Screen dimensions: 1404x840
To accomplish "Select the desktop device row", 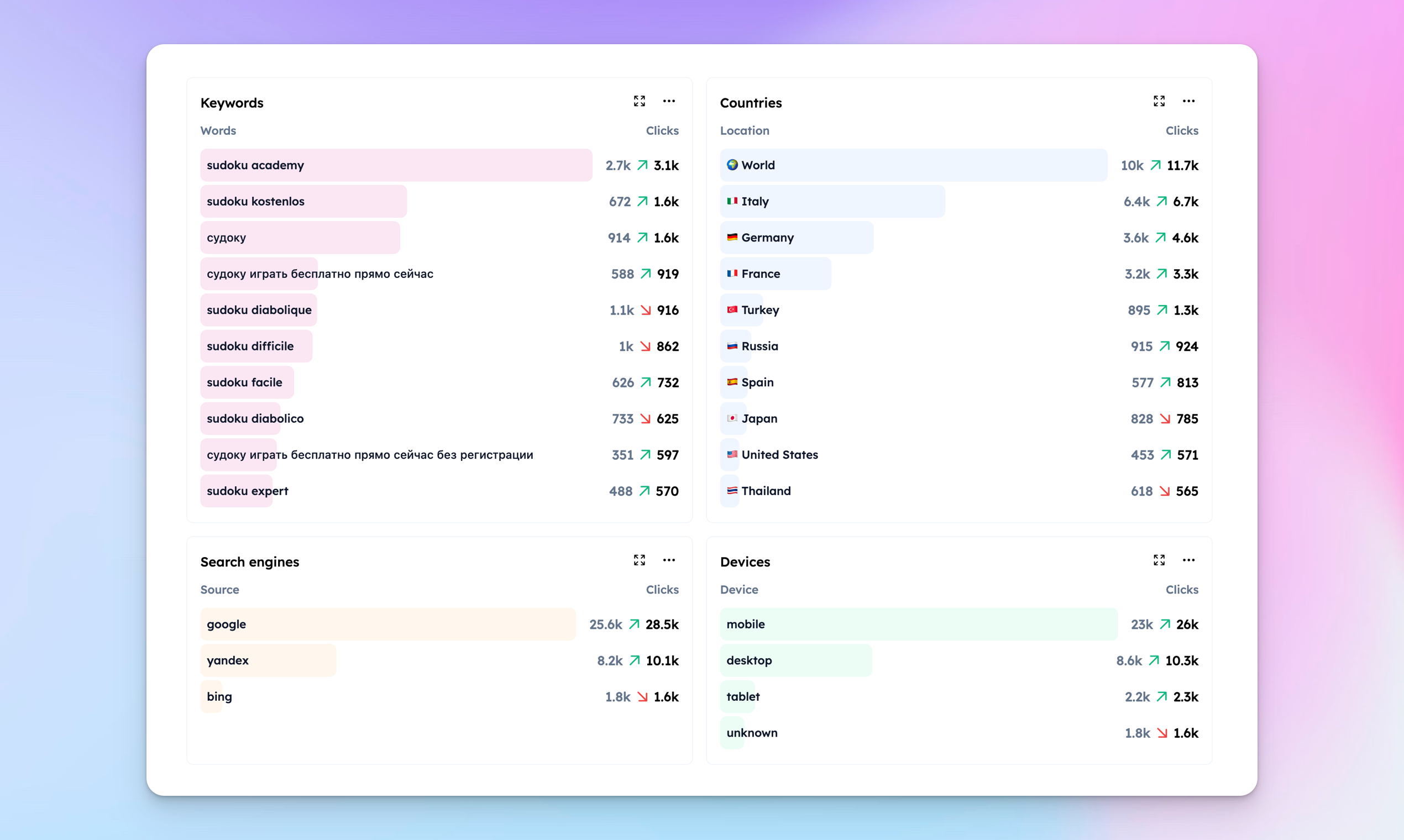I will [959, 660].
